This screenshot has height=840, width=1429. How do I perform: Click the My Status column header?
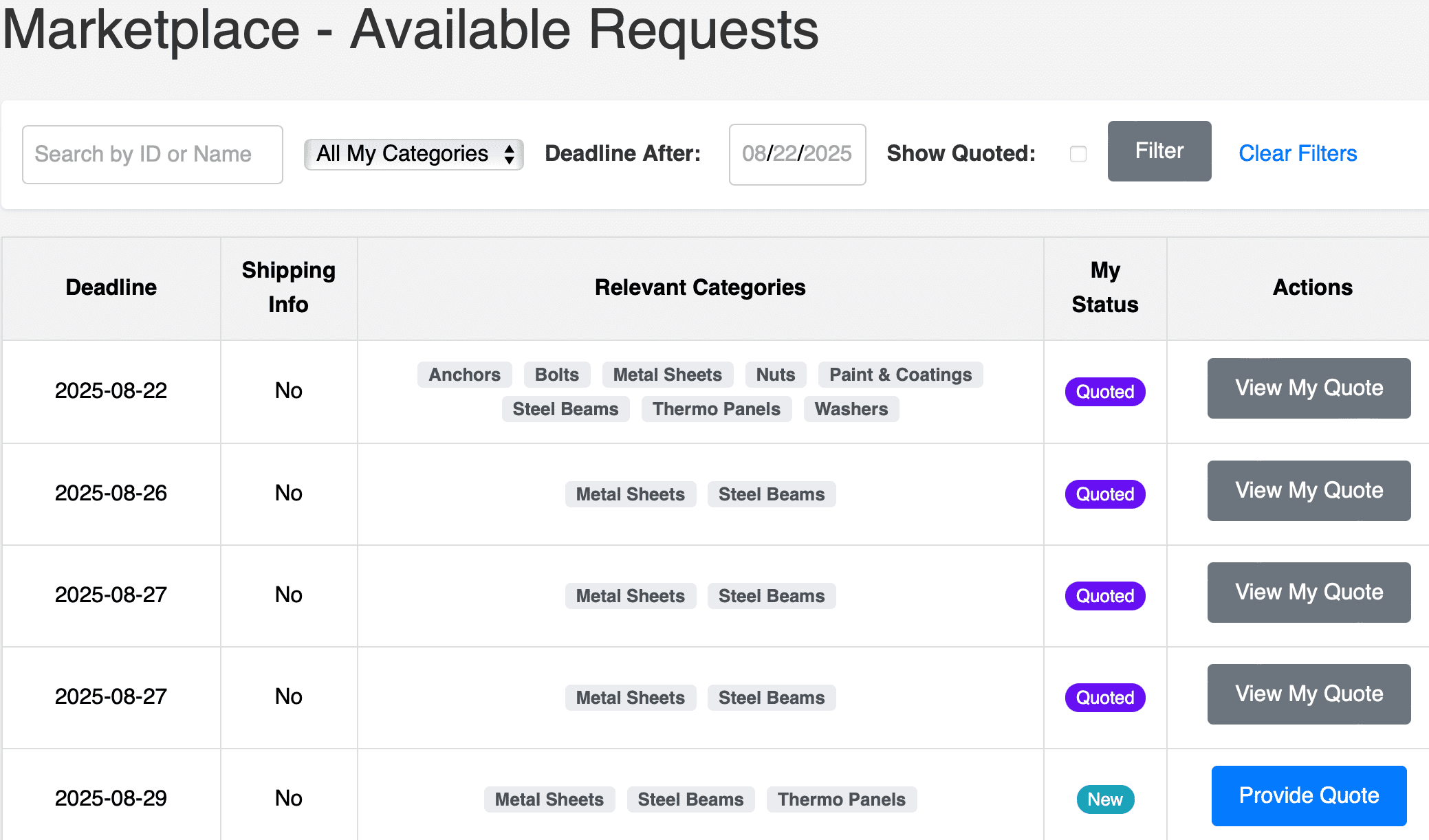click(1104, 287)
